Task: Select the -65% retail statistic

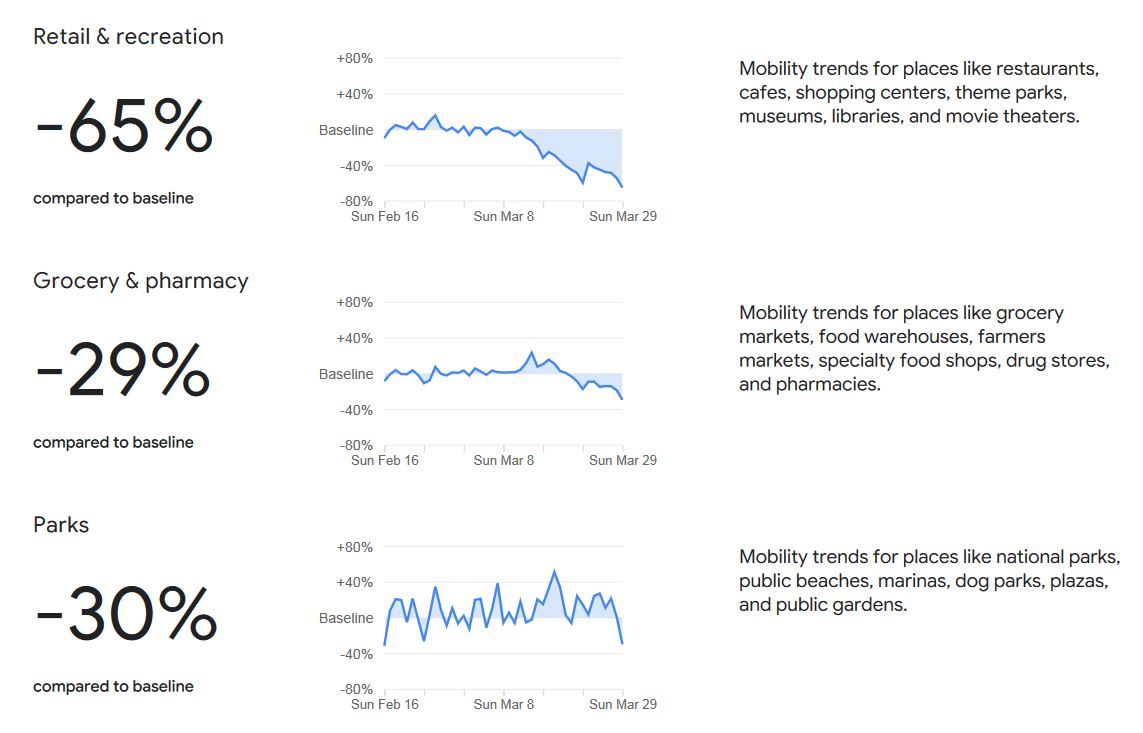Action: point(124,127)
